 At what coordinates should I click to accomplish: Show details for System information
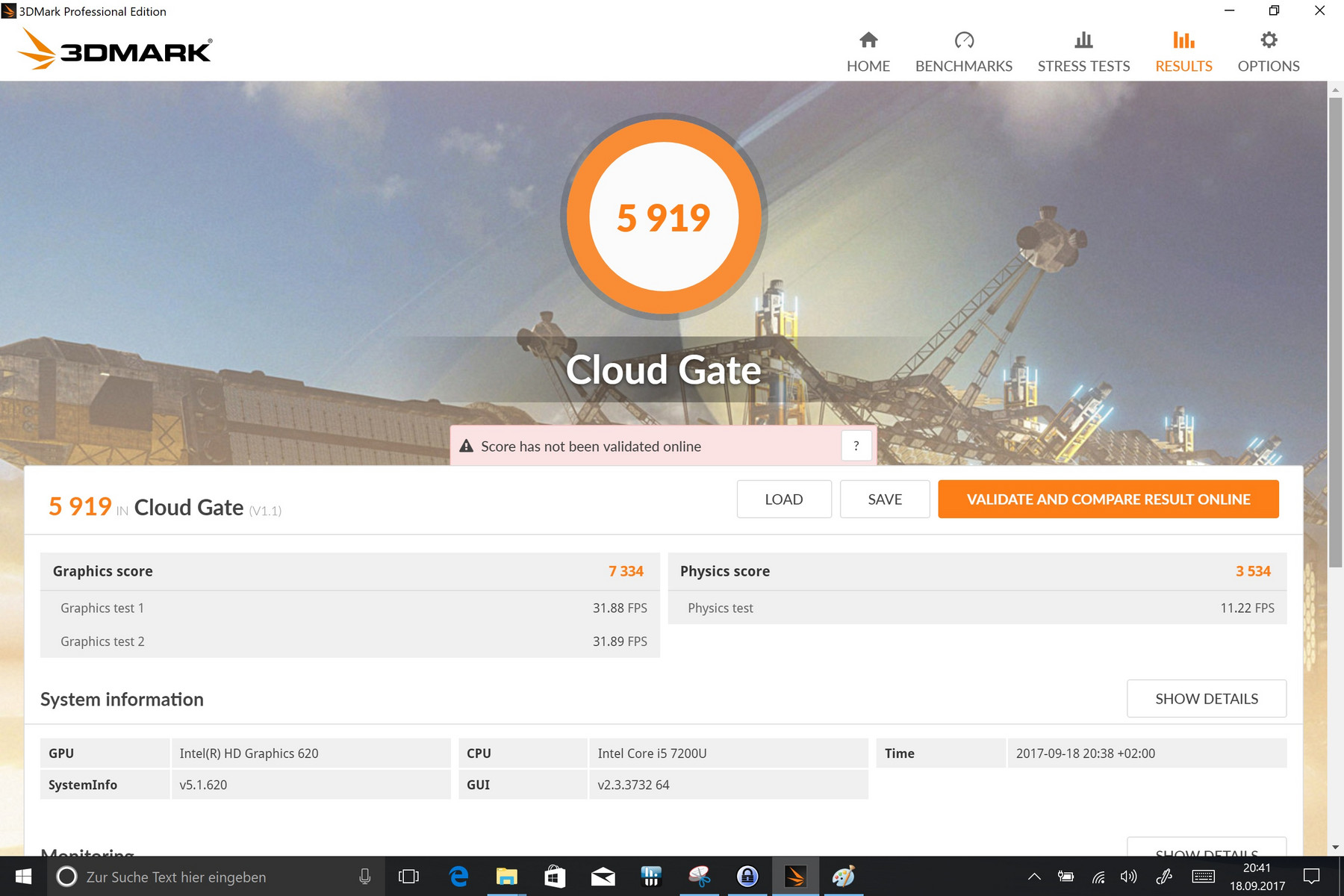1206,698
